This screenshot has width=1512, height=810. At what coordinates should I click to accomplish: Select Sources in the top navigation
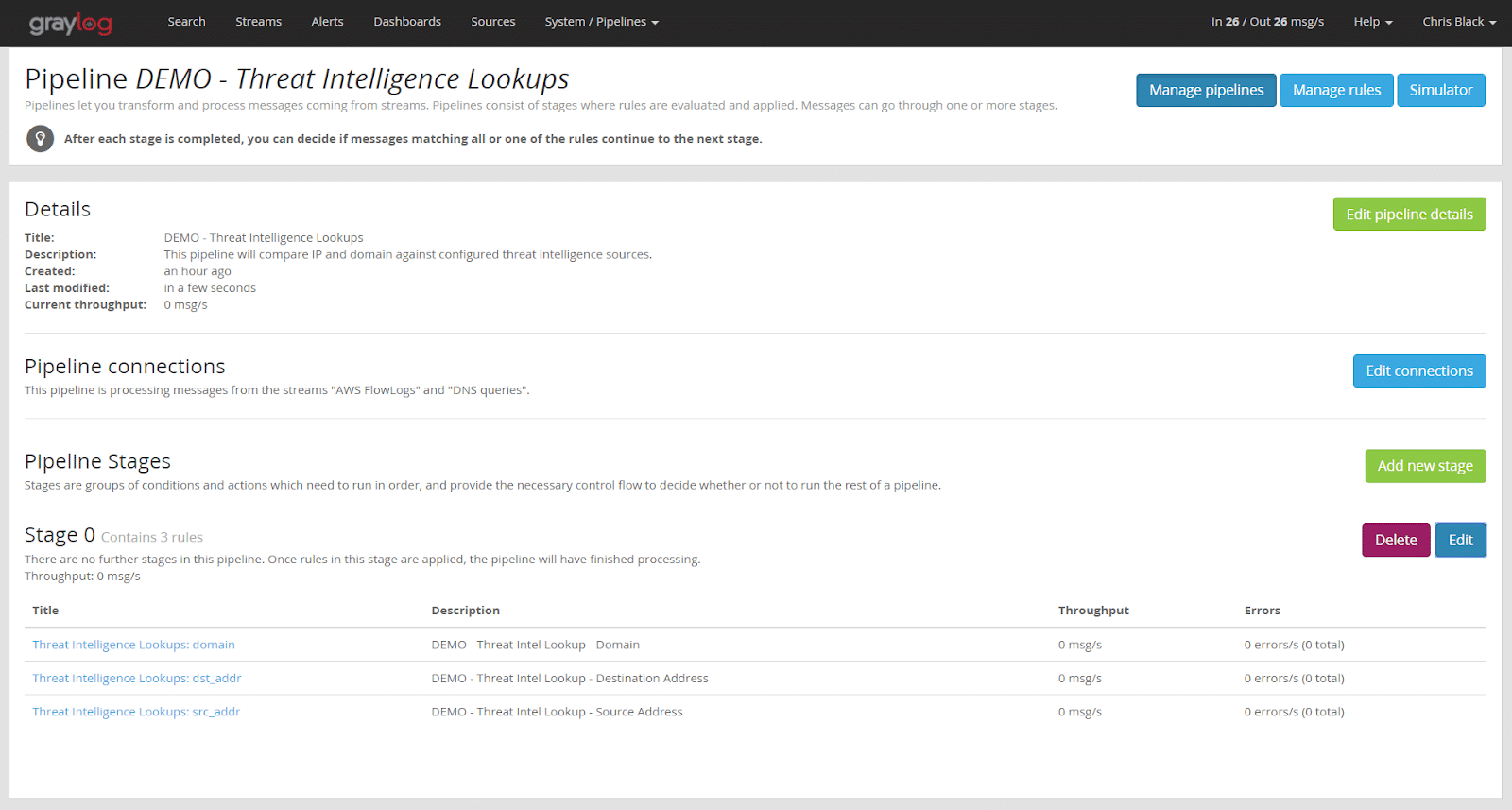pos(492,22)
